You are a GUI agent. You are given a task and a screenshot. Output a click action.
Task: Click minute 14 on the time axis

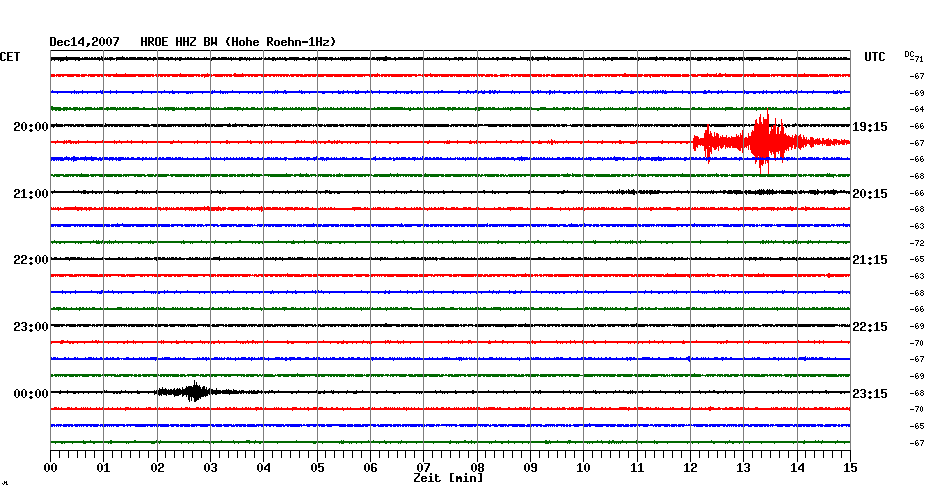797,467
